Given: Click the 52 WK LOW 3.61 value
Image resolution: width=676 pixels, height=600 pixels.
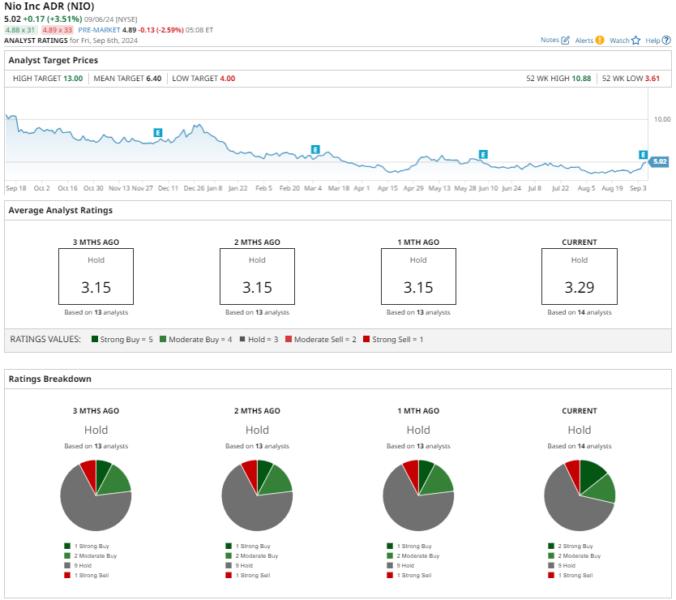Looking at the screenshot, I should pos(654,77).
